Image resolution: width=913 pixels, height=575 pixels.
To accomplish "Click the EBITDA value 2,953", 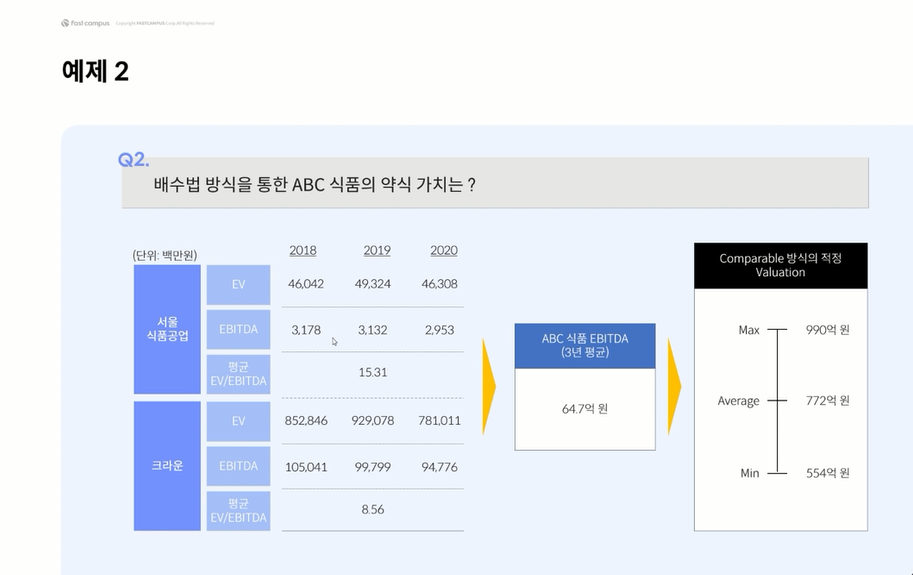I will (x=440, y=330).
